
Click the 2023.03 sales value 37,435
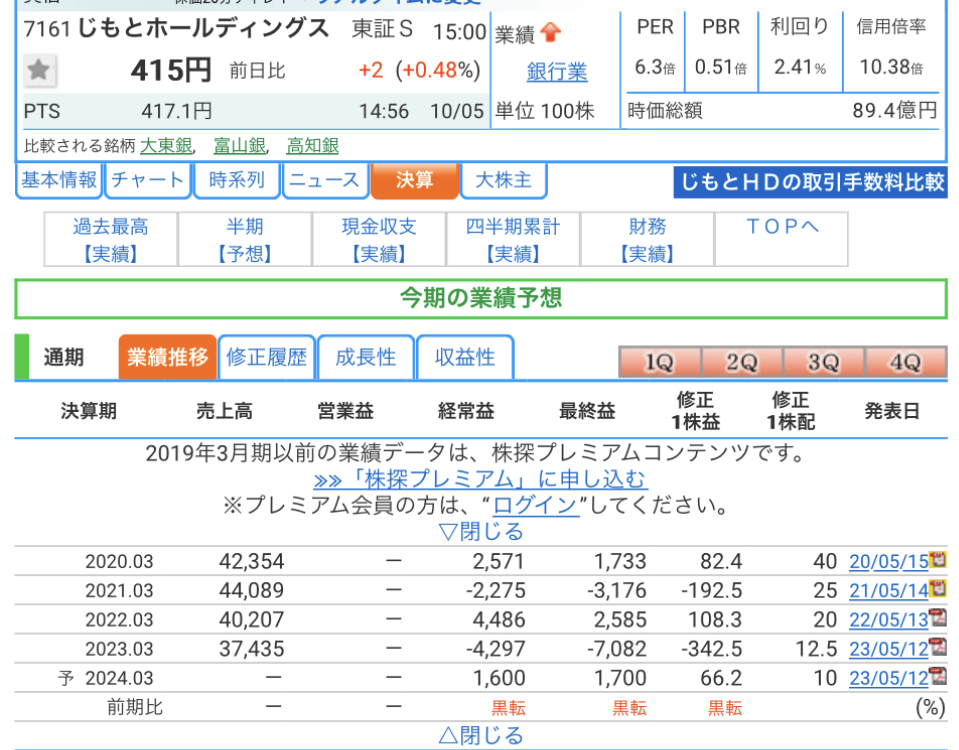click(x=252, y=648)
